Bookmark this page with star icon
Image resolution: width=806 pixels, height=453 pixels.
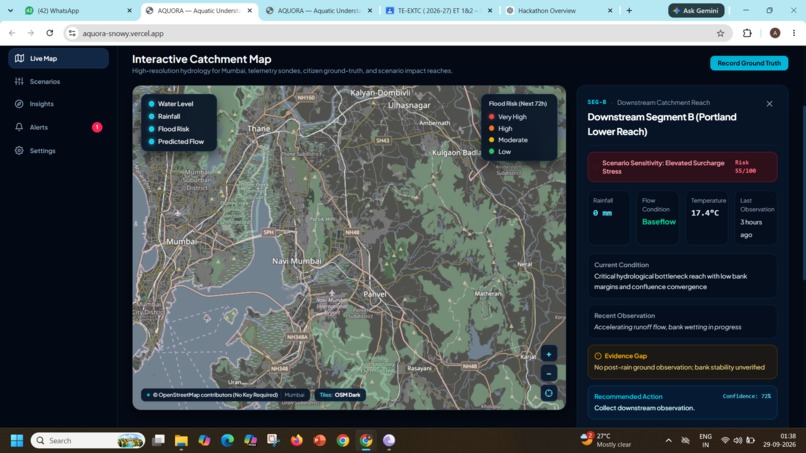click(x=720, y=33)
